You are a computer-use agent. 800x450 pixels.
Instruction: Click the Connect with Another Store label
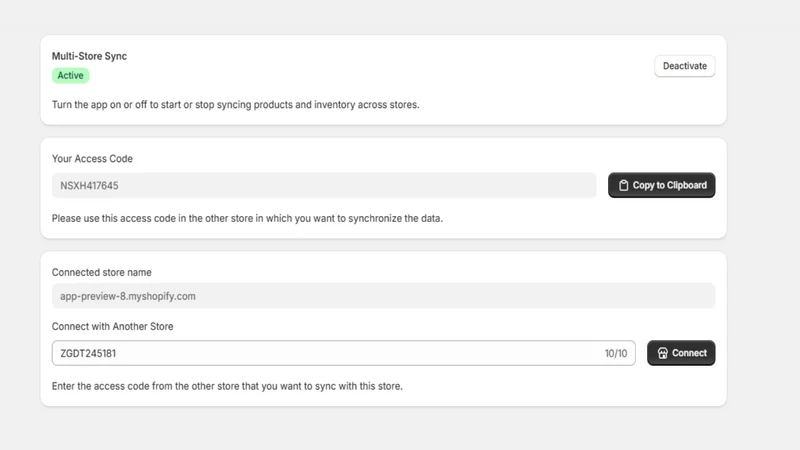coord(113,327)
